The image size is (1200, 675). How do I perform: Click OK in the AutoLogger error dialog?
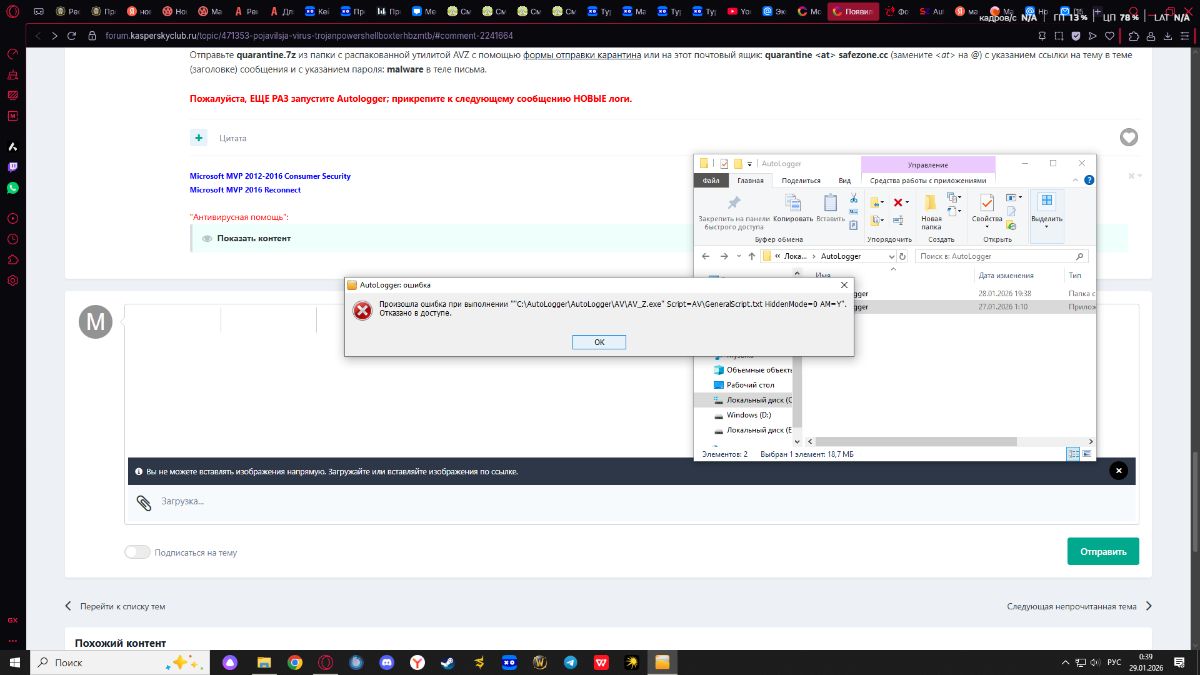(599, 342)
